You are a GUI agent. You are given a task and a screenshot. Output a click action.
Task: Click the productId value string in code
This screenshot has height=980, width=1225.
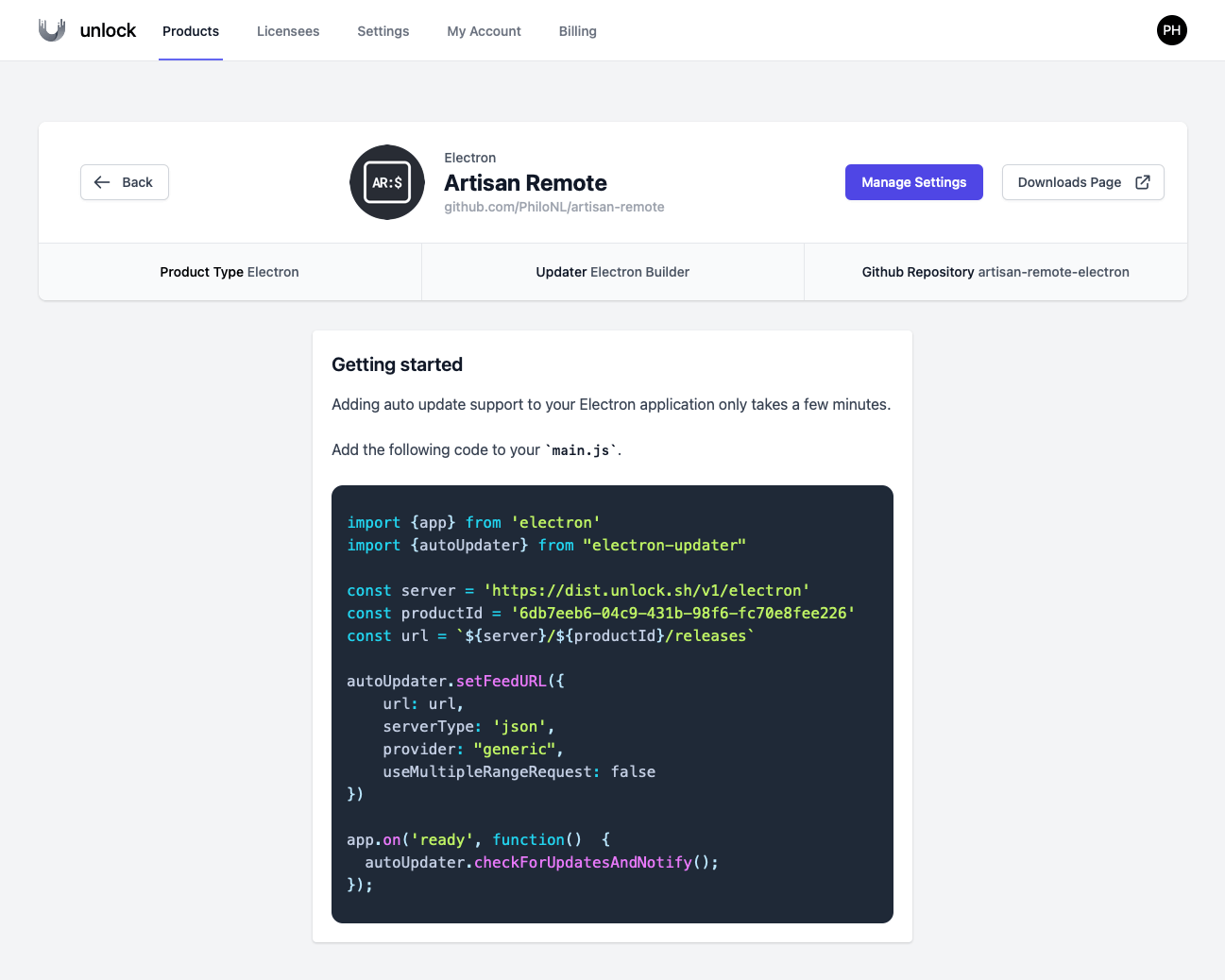[x=683, y=613]
